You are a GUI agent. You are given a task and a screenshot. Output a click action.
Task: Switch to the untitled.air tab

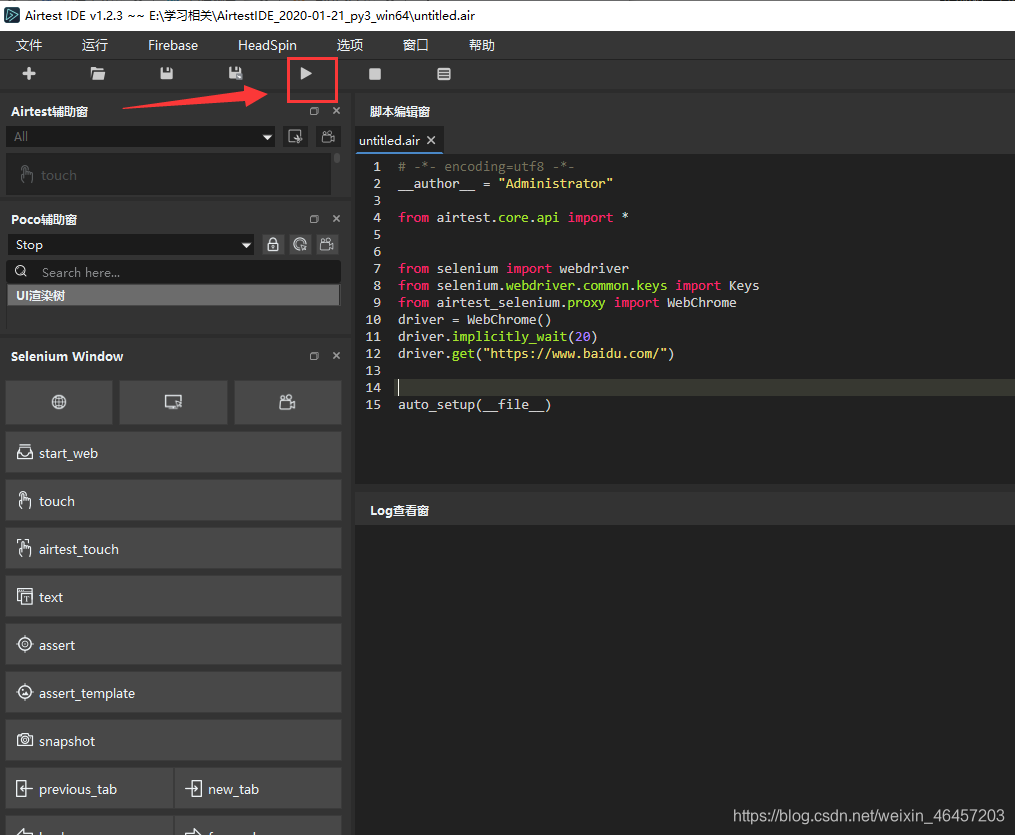coord(390,140)
